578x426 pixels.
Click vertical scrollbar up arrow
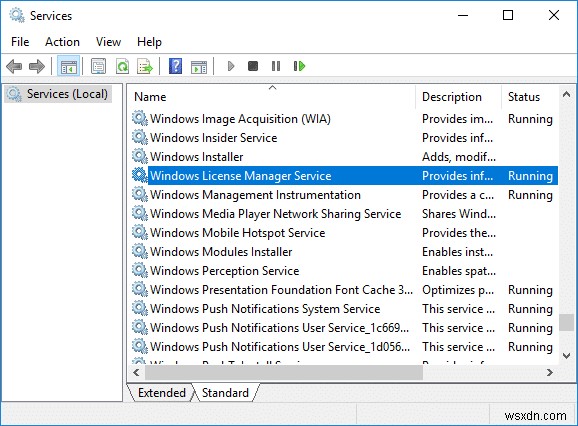tap(566, 95)
